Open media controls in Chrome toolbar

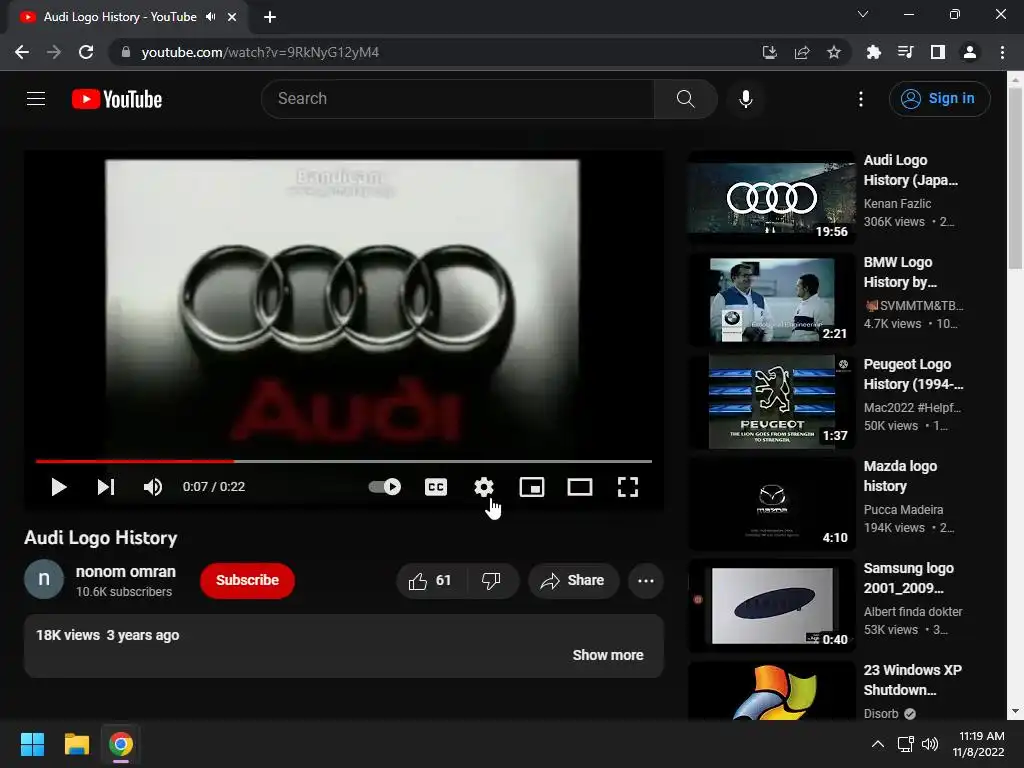(x=906, y=52)
